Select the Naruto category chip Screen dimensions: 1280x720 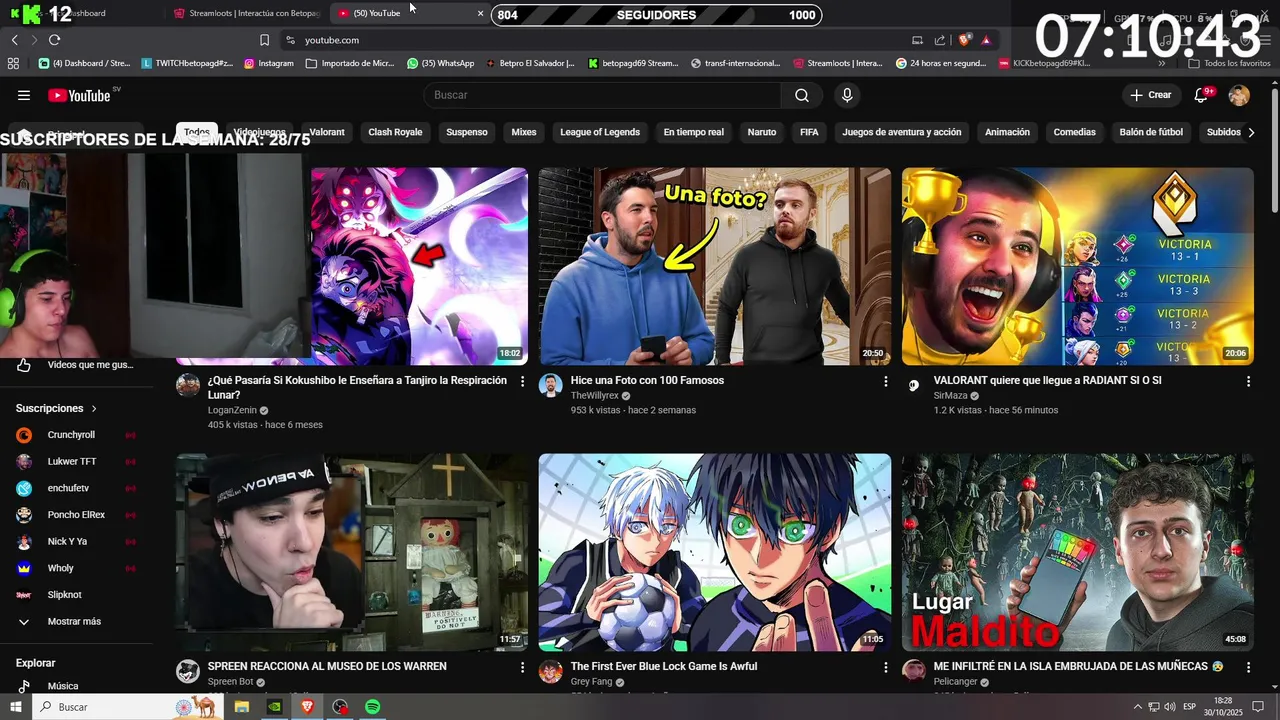pyautogui.click(x=762, y=132)
